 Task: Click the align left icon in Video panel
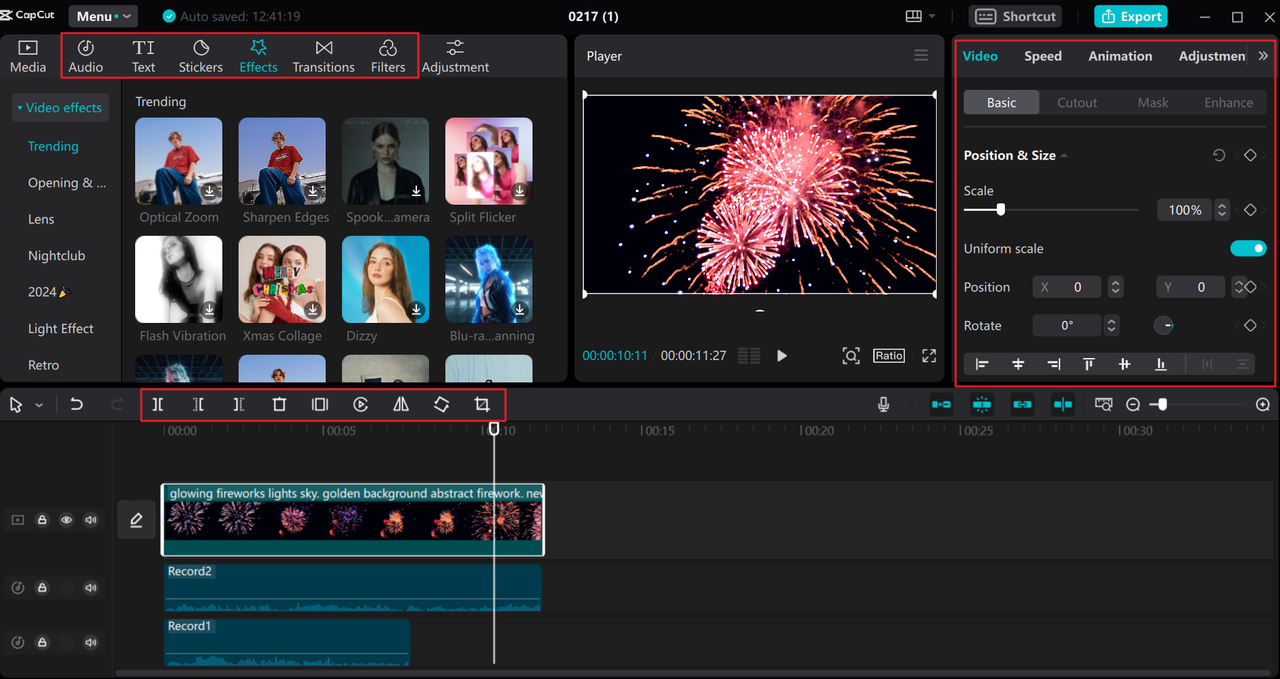[x=982, y=364]
